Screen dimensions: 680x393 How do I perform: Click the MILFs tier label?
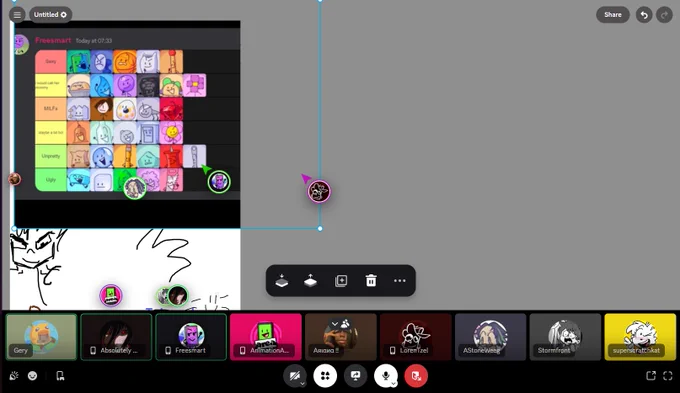pyautogui.click(x=51, y=108)
